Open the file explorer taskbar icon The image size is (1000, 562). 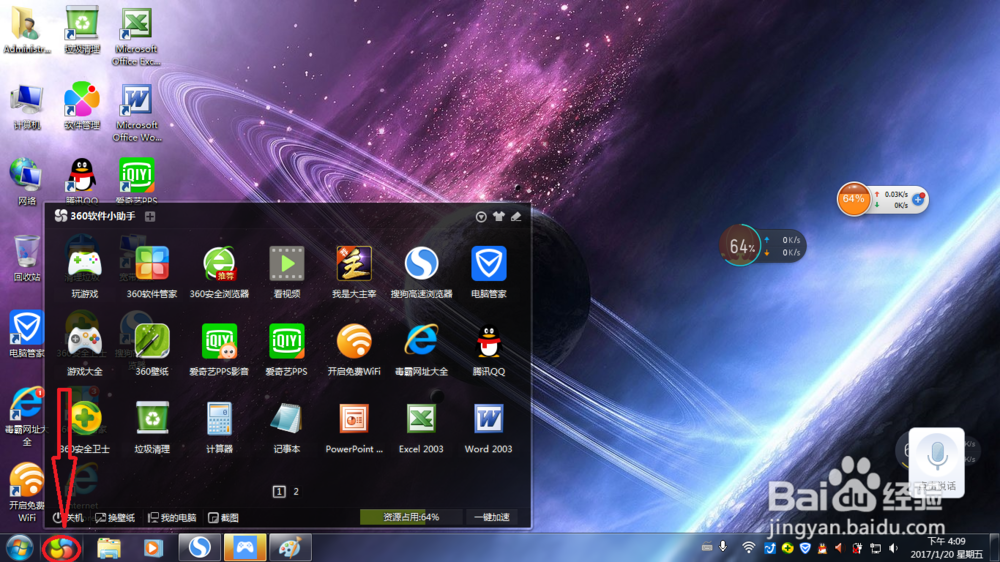tap(109, 548)
